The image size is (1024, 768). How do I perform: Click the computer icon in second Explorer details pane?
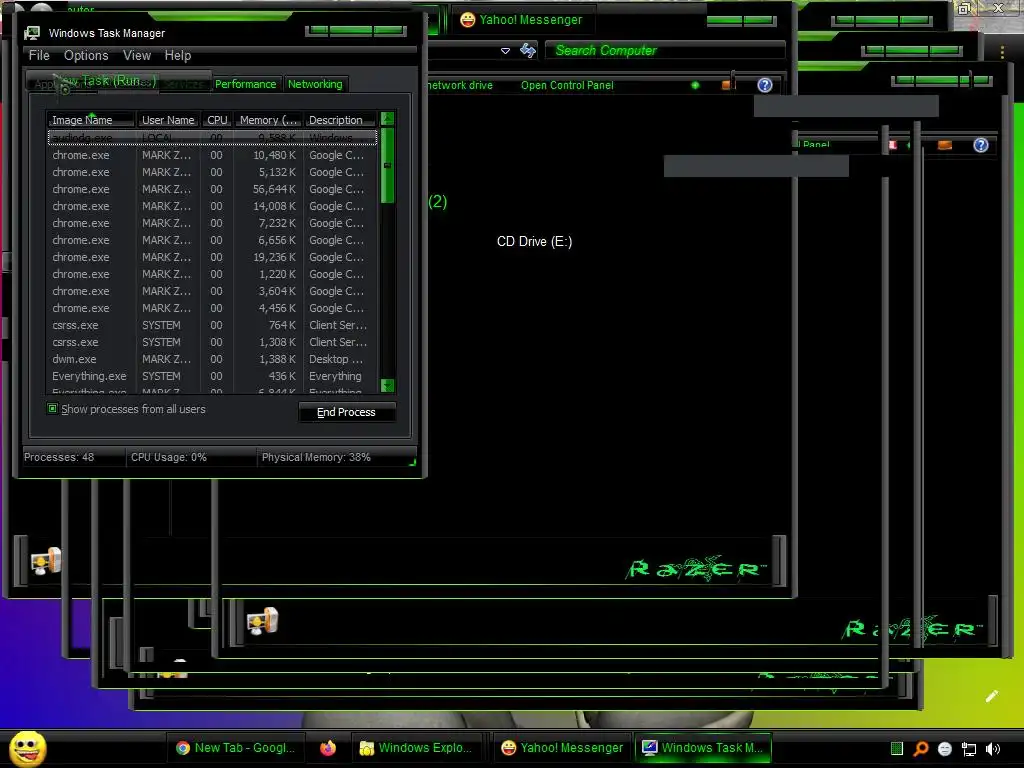pyautogui.click(x=262, y=621)
